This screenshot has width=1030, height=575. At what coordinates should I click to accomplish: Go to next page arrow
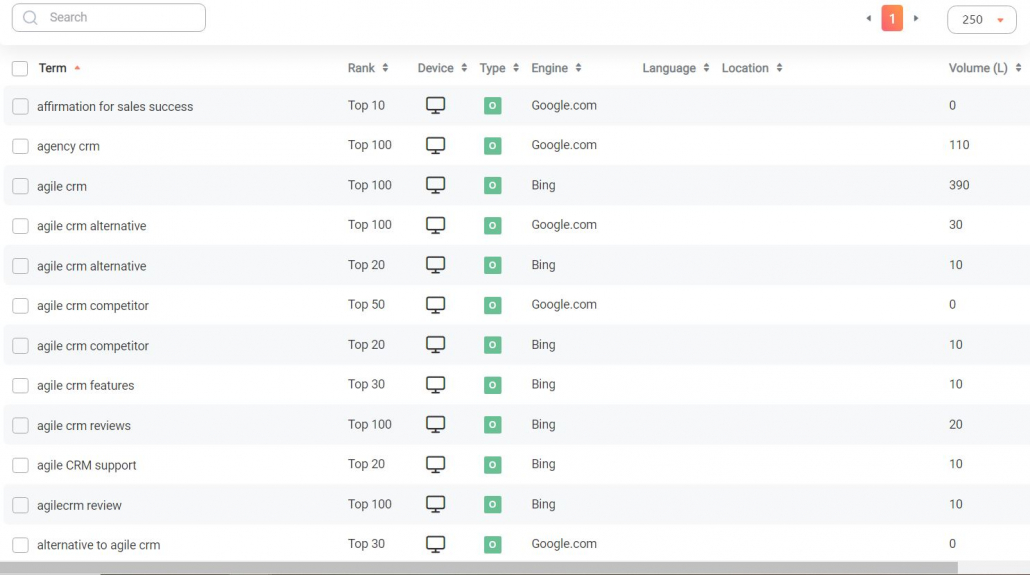[x=916, y=18]
